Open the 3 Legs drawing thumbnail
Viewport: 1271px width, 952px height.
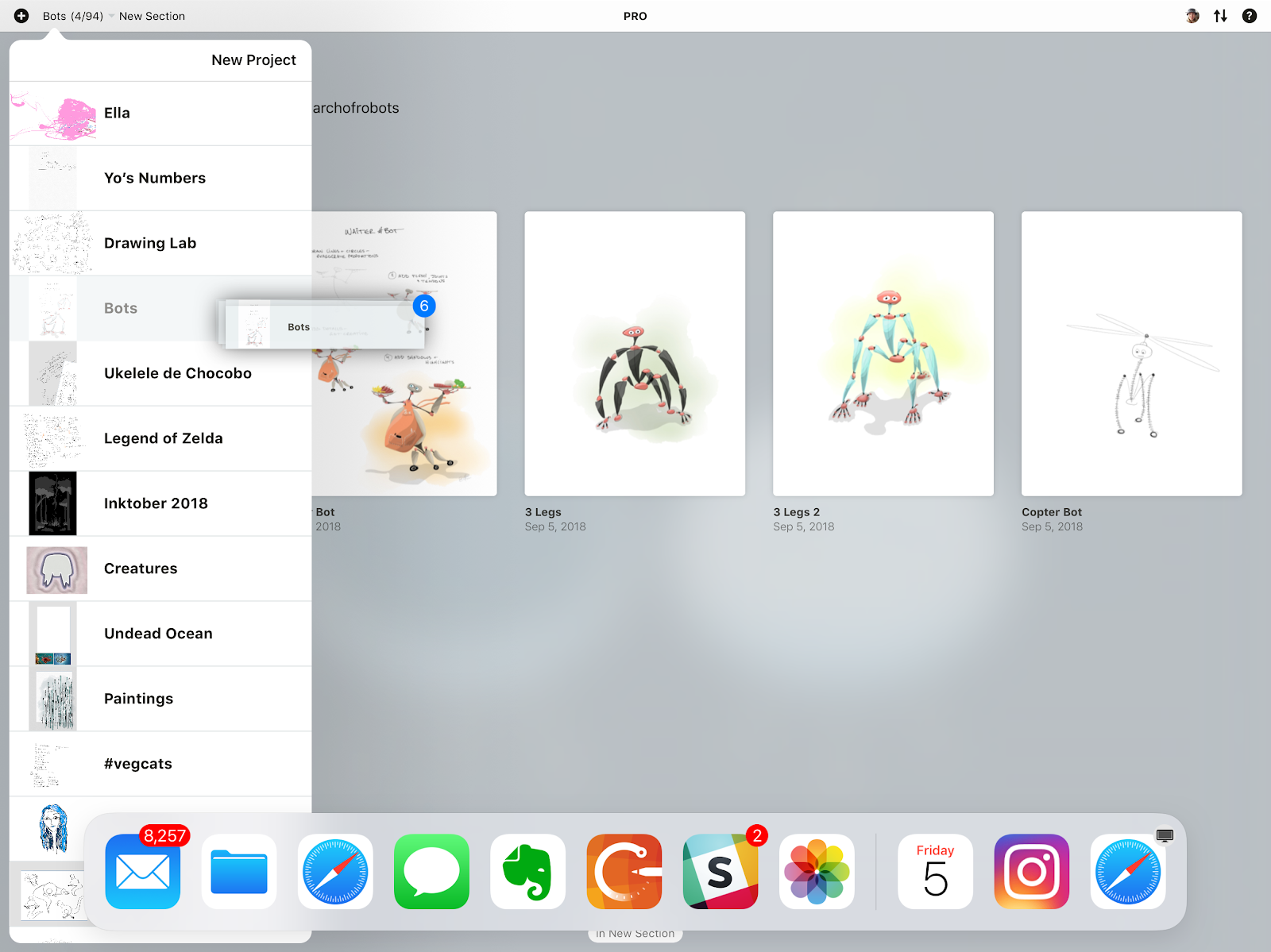[635, 353]
